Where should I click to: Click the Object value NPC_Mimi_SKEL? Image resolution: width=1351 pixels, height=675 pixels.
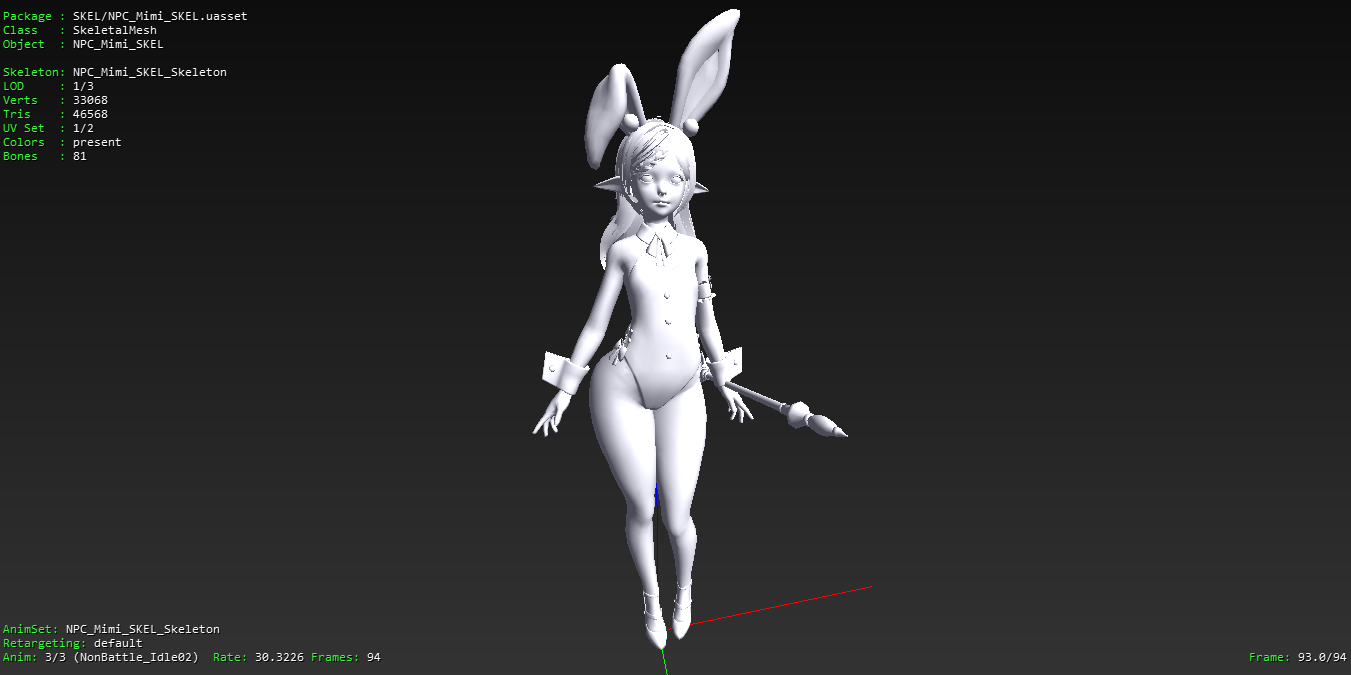tap(118, 44)
